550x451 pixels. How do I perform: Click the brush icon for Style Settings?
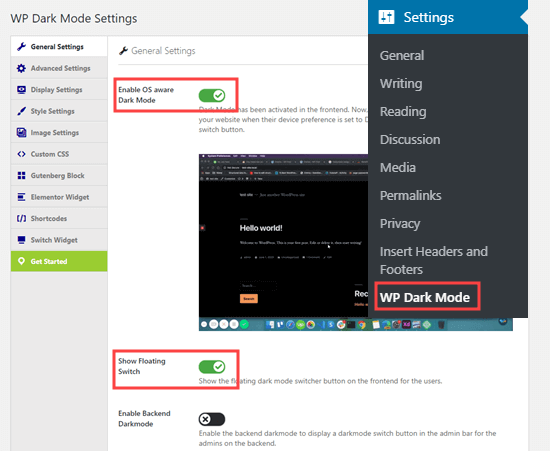click(21, 111)
